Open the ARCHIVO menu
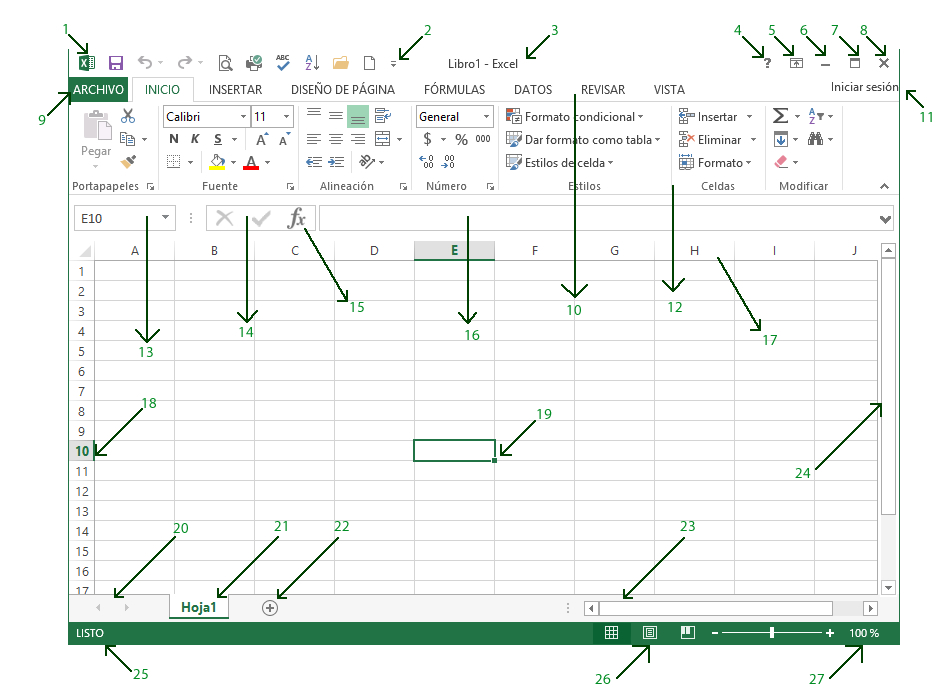950x700 pixels. [x=98, y=90]
